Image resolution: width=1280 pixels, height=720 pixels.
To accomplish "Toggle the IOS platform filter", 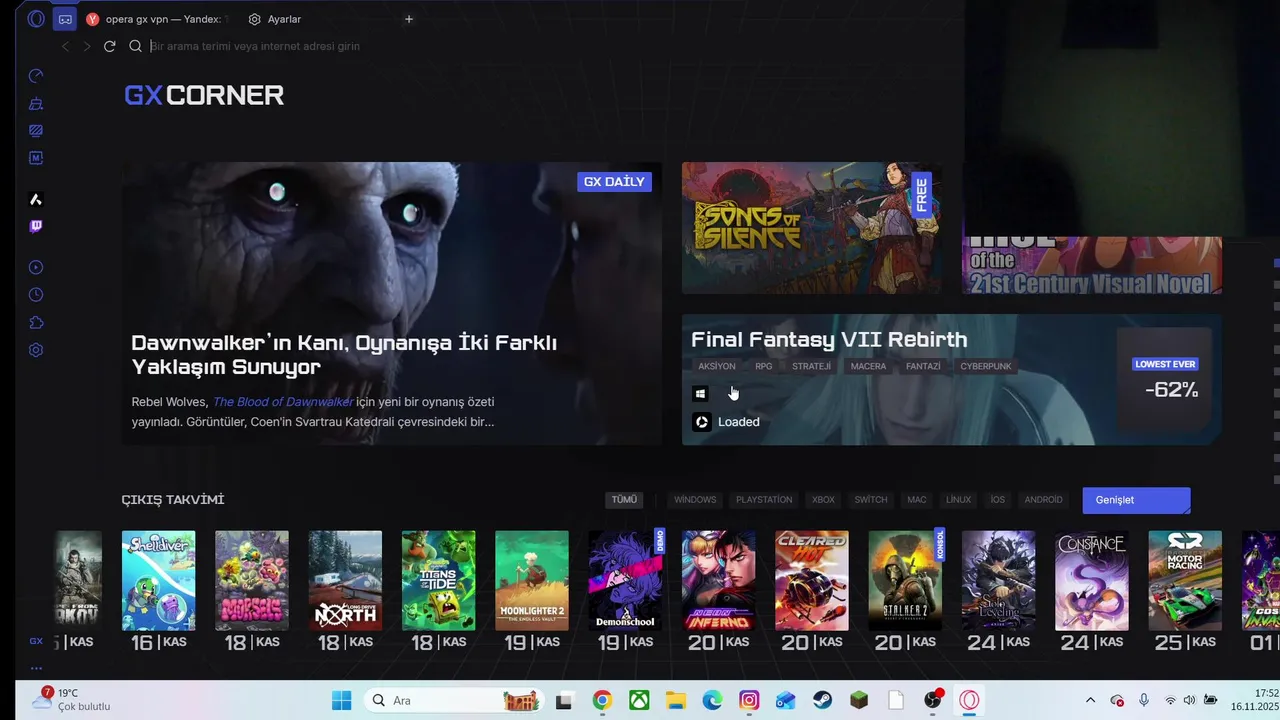I will click(997, 500).
